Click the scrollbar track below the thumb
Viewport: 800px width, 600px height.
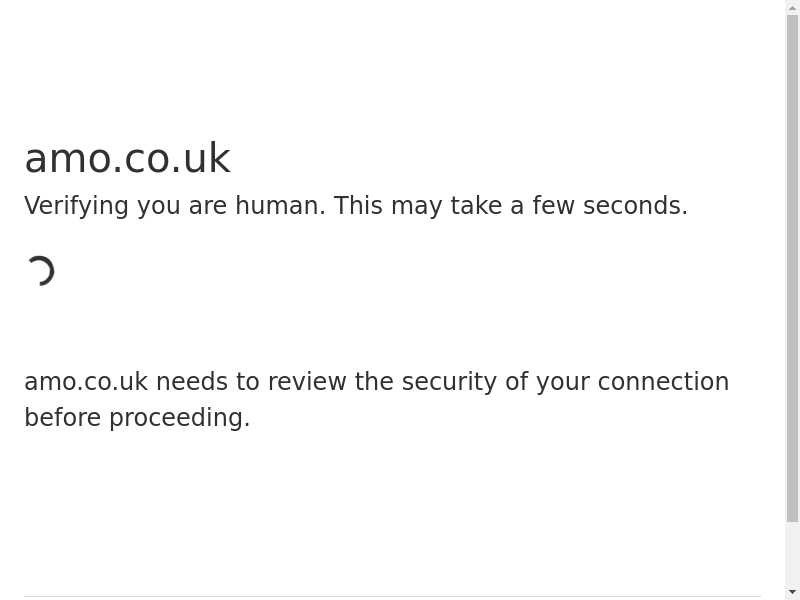(x=792, y=553)
